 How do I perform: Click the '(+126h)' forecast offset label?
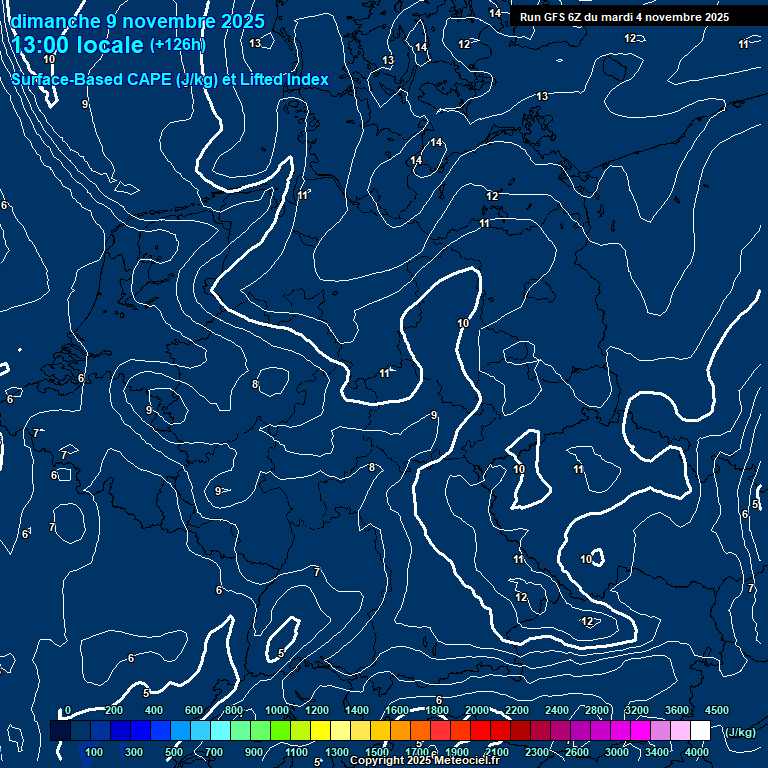point(177,45)
